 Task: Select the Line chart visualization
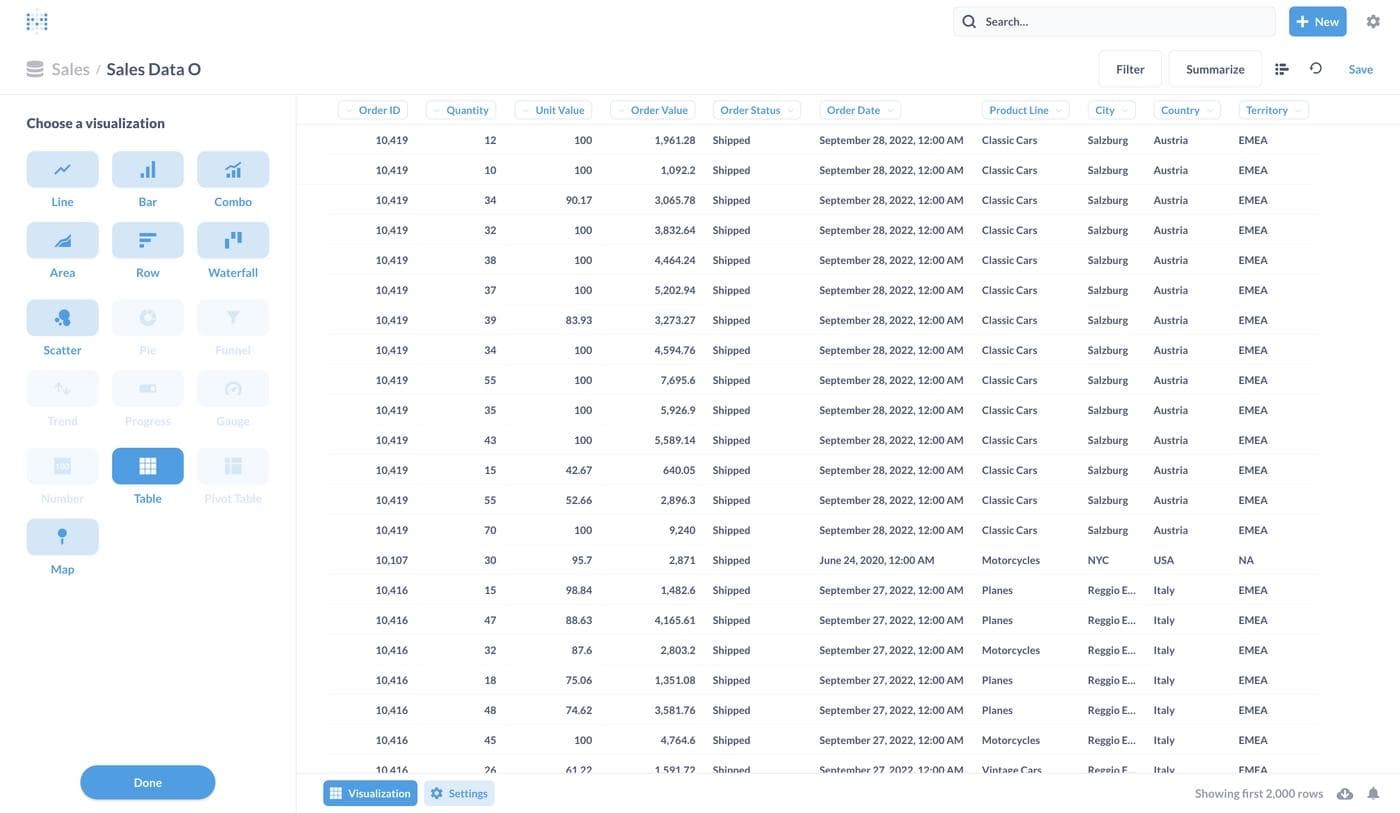tap(62, 170)
